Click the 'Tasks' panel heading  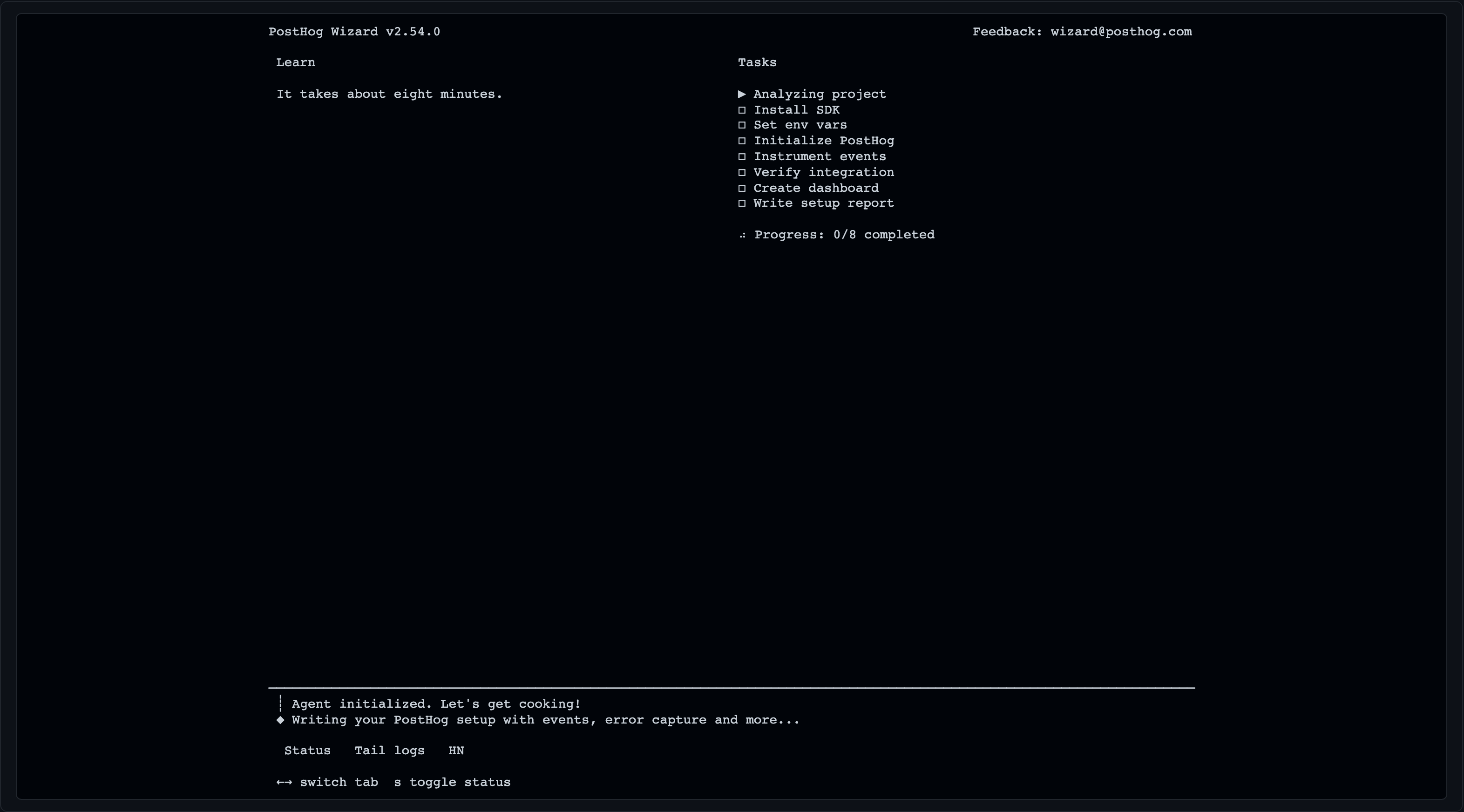click(x=757, y=62)
